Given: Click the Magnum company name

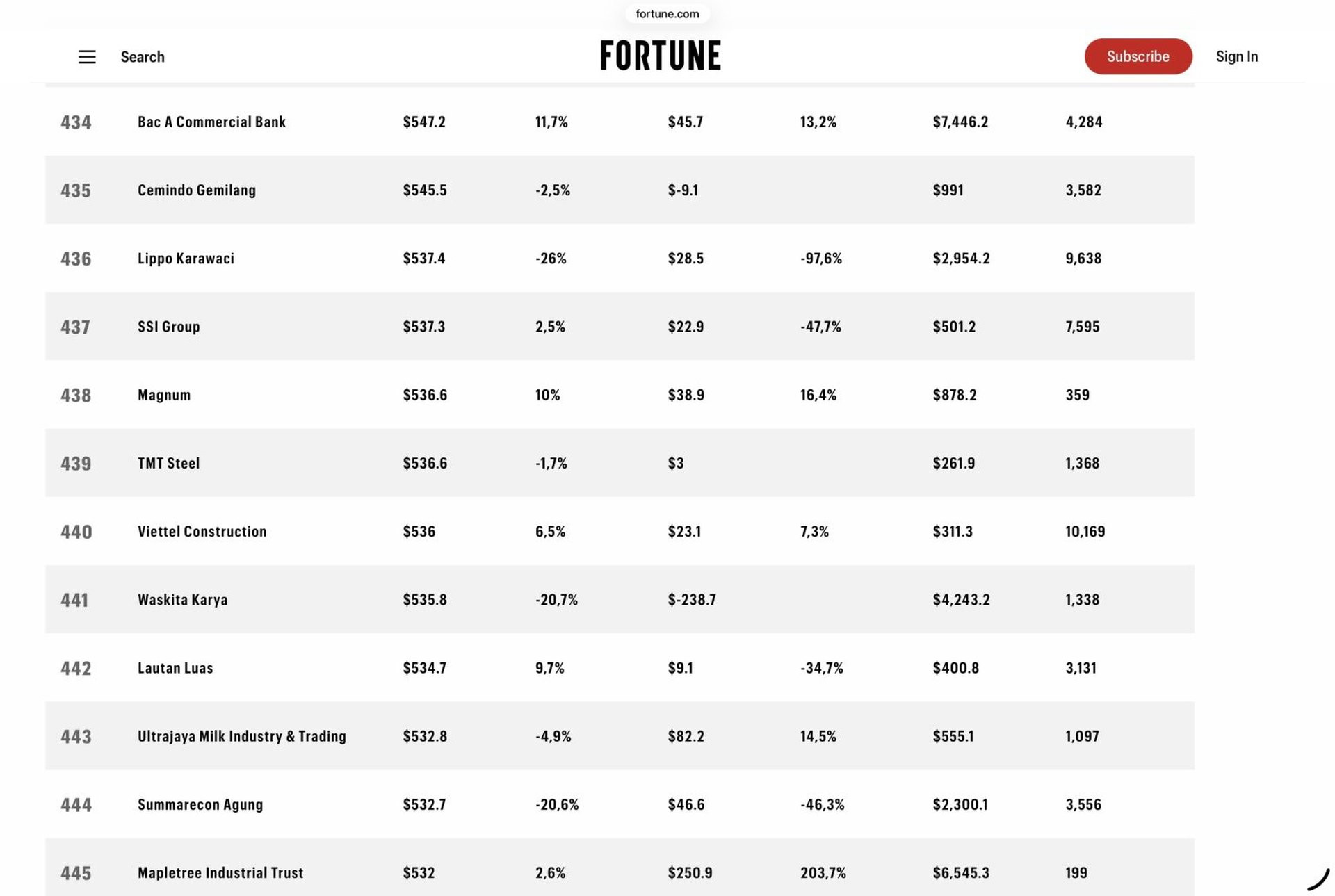Looking at the screenshot, I should point(164,395).
